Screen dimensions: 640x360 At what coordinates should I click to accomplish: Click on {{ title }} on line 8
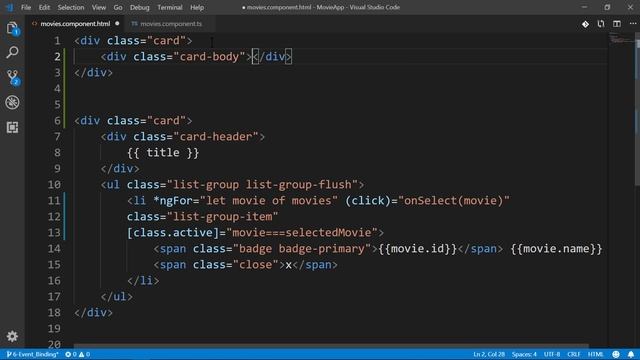pyautogui.click(x=163, y=153)
